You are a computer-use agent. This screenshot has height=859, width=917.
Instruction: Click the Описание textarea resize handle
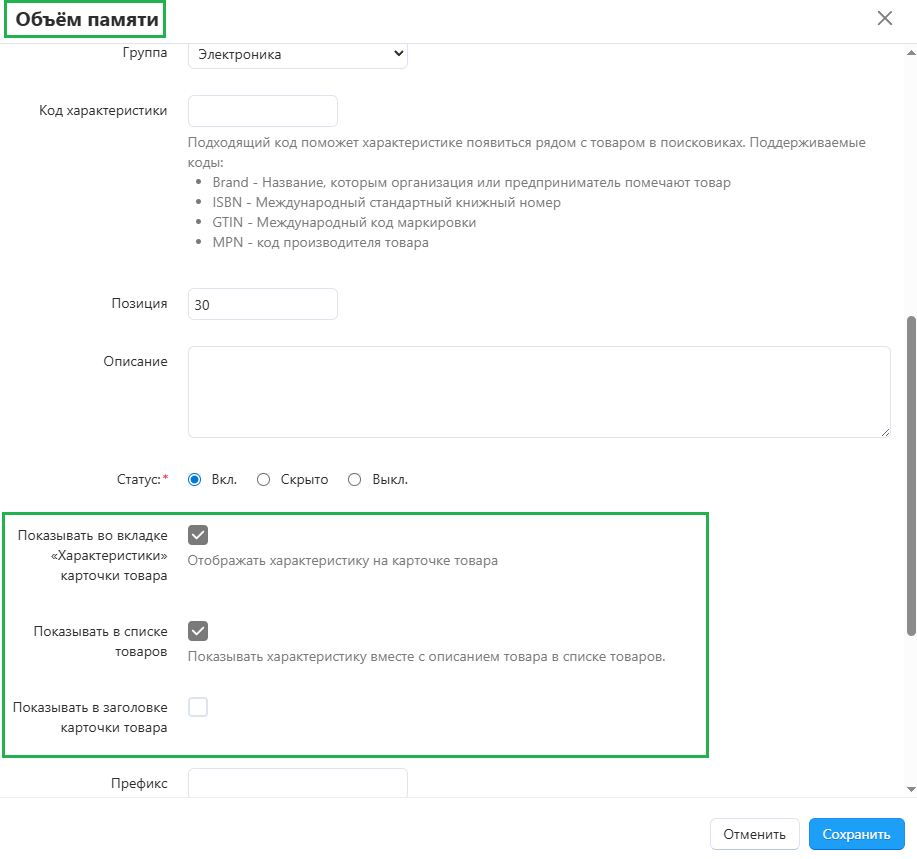pos(885,432)
